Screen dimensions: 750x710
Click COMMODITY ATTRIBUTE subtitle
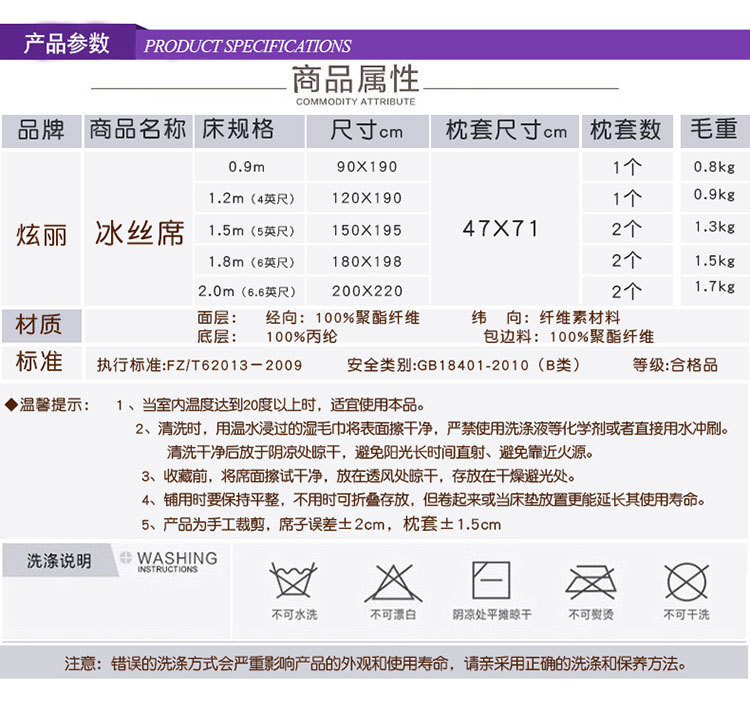coord(355,101)
